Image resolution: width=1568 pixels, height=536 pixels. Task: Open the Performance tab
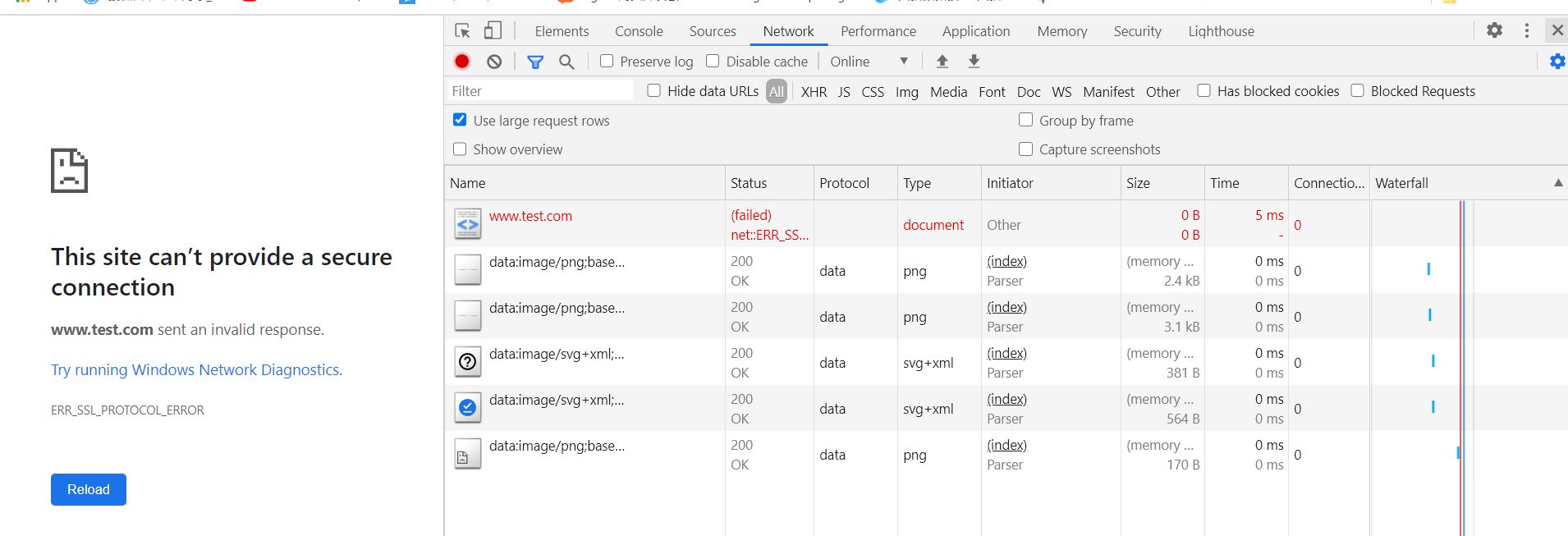878,31
